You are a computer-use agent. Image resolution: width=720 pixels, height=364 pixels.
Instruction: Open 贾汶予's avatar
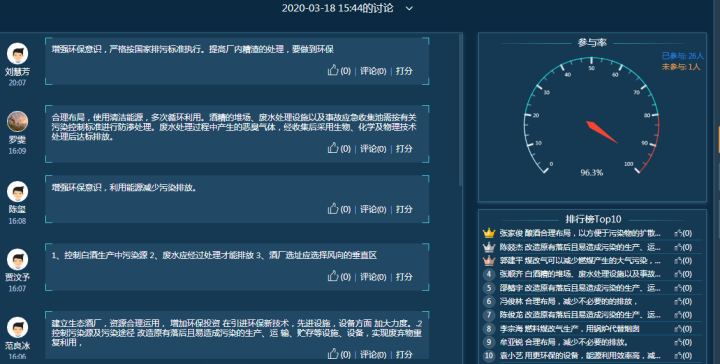(17, 260)
